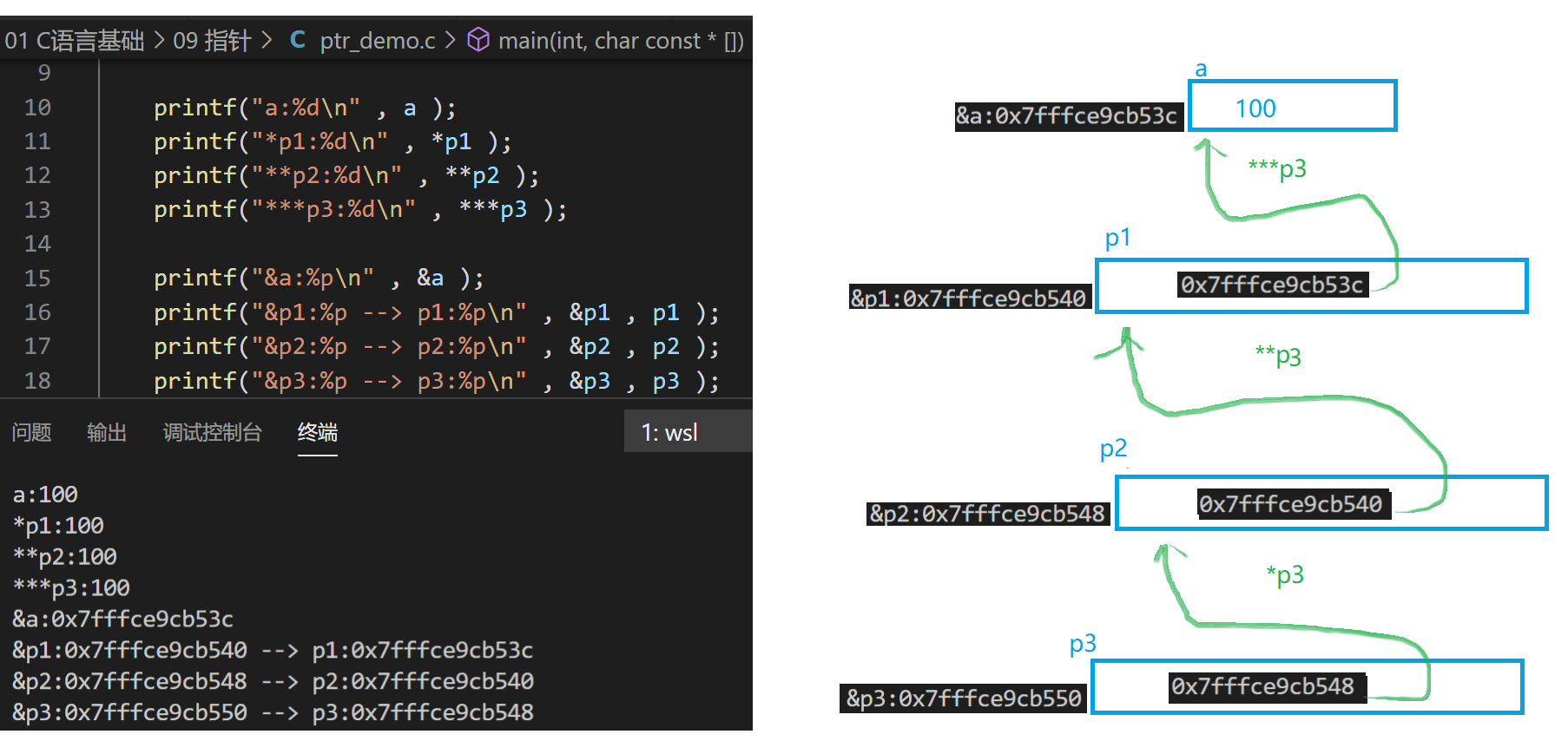The height and width of the screenshot is (754, 1568).
Task: Expand breadcrumb chevron after ptr_demo.c
Action: (x=451, y=41)
